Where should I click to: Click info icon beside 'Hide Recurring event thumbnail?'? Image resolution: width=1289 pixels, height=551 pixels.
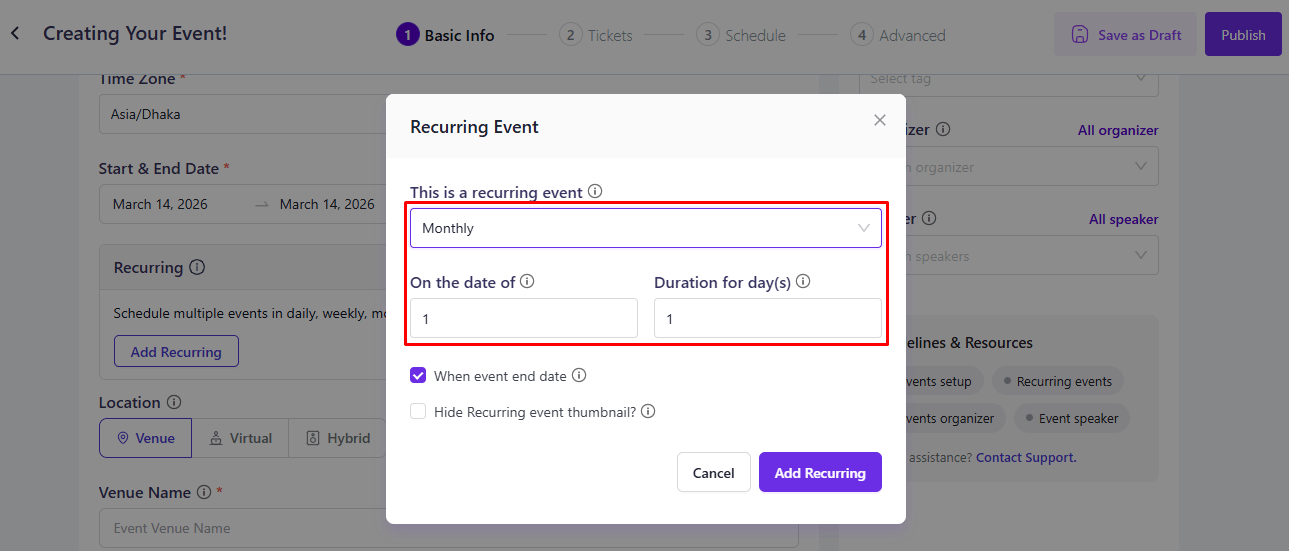pyautogui.click(x=648, y=411)
